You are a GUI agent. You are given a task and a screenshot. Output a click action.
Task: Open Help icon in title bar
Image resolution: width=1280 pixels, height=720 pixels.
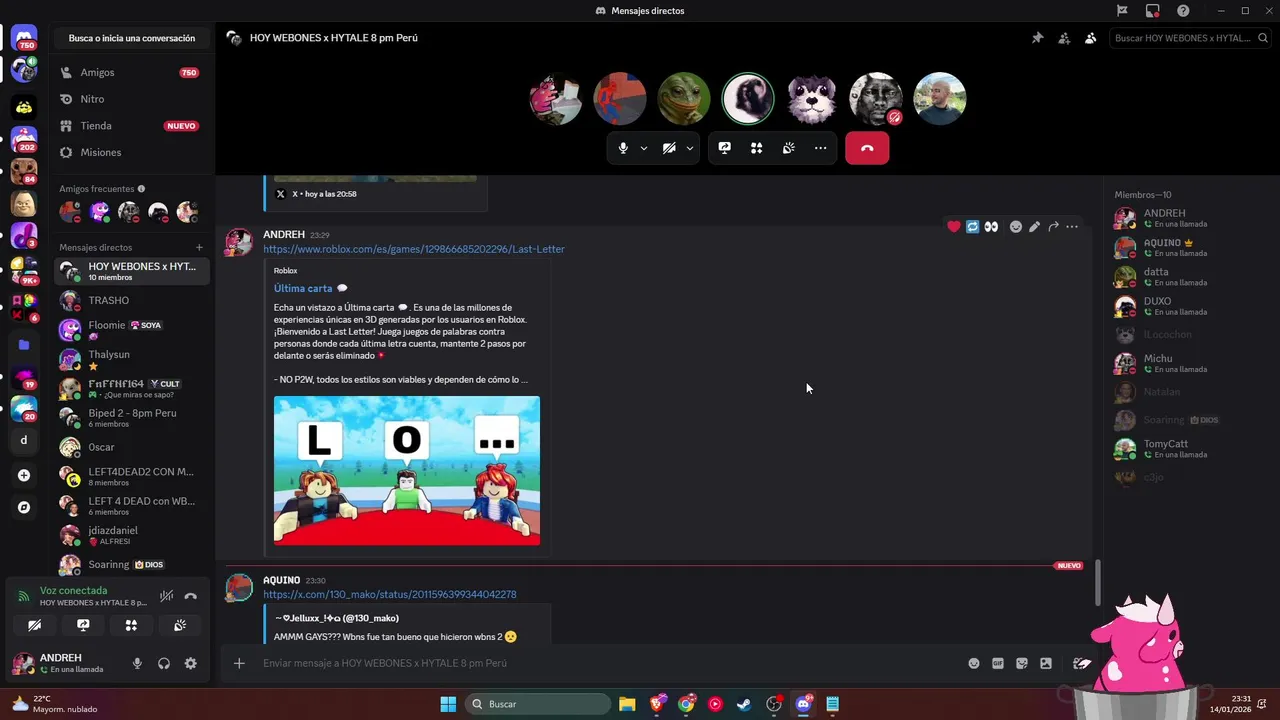[1184, 11]
